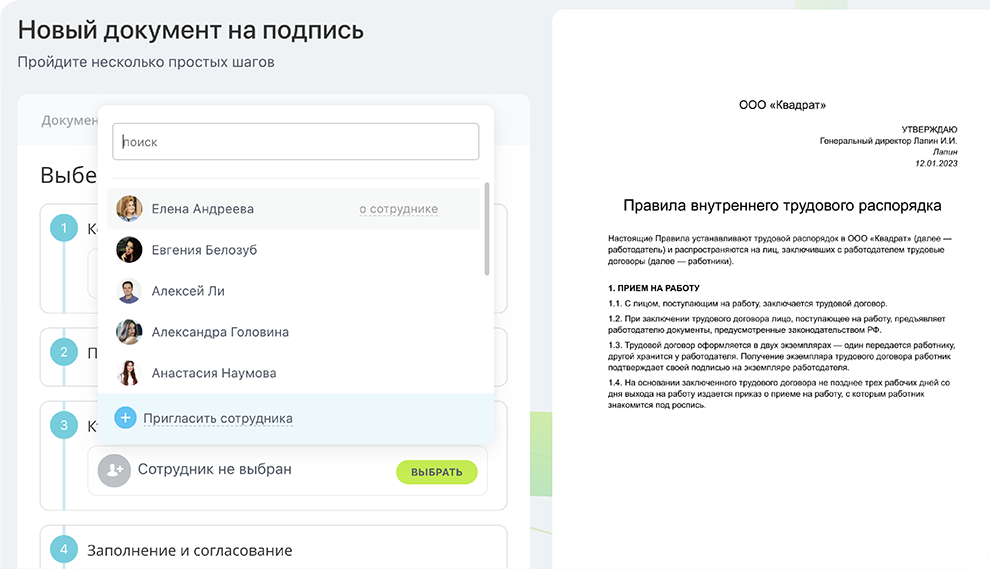
Task: Expand step 4 Заполнение и согласование
Action: [x=190, y=550]
